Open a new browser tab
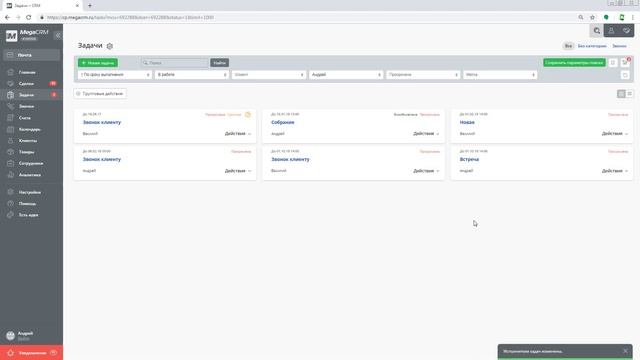Image resolution: width=640 pixels, height=360 pixels. point(90,6)
